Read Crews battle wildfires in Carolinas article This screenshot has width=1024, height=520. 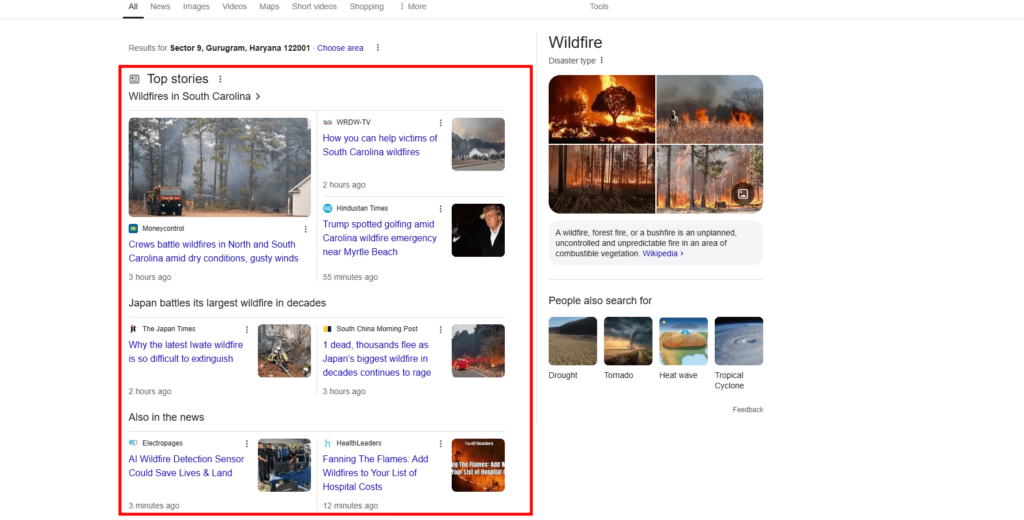pyautogui.click(x=214, y=252)
